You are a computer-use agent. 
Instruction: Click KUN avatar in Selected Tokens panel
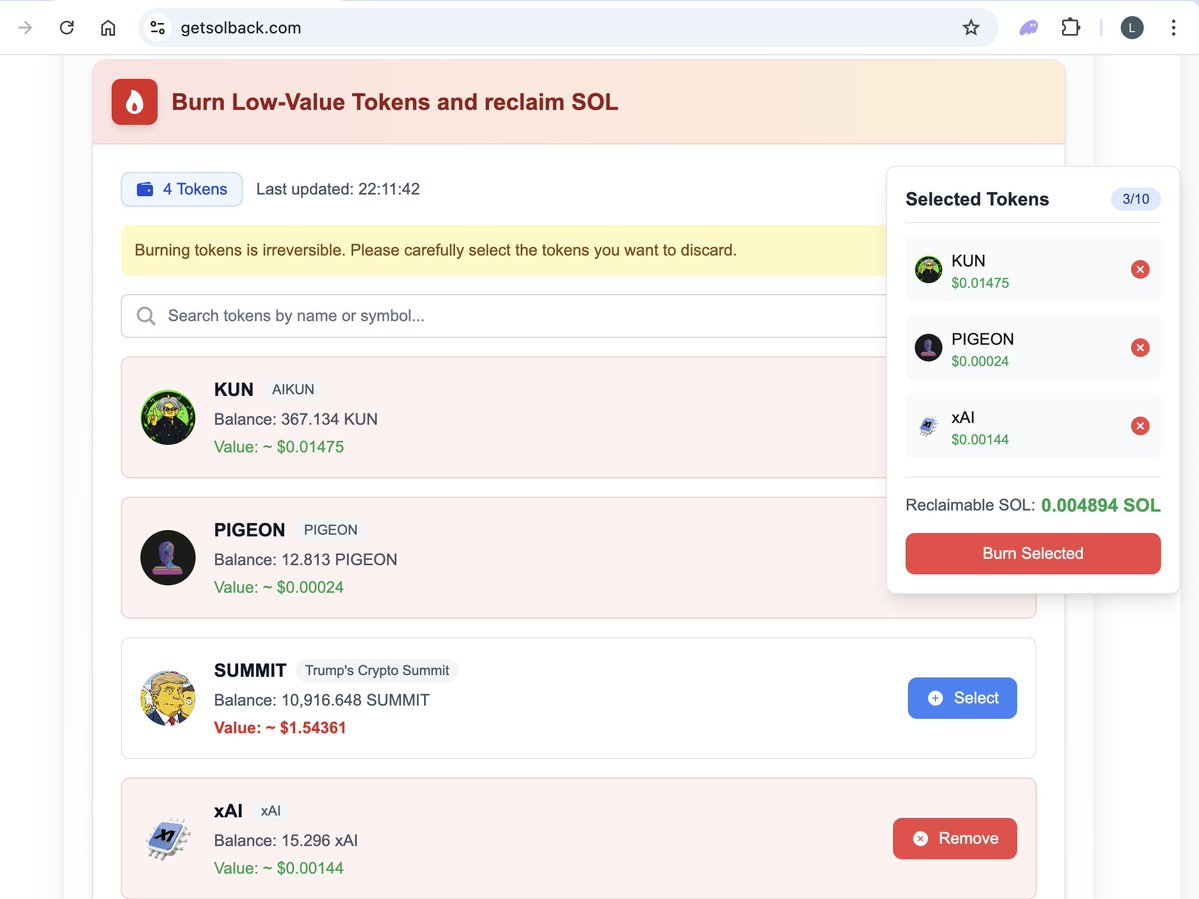pos(928,269)
